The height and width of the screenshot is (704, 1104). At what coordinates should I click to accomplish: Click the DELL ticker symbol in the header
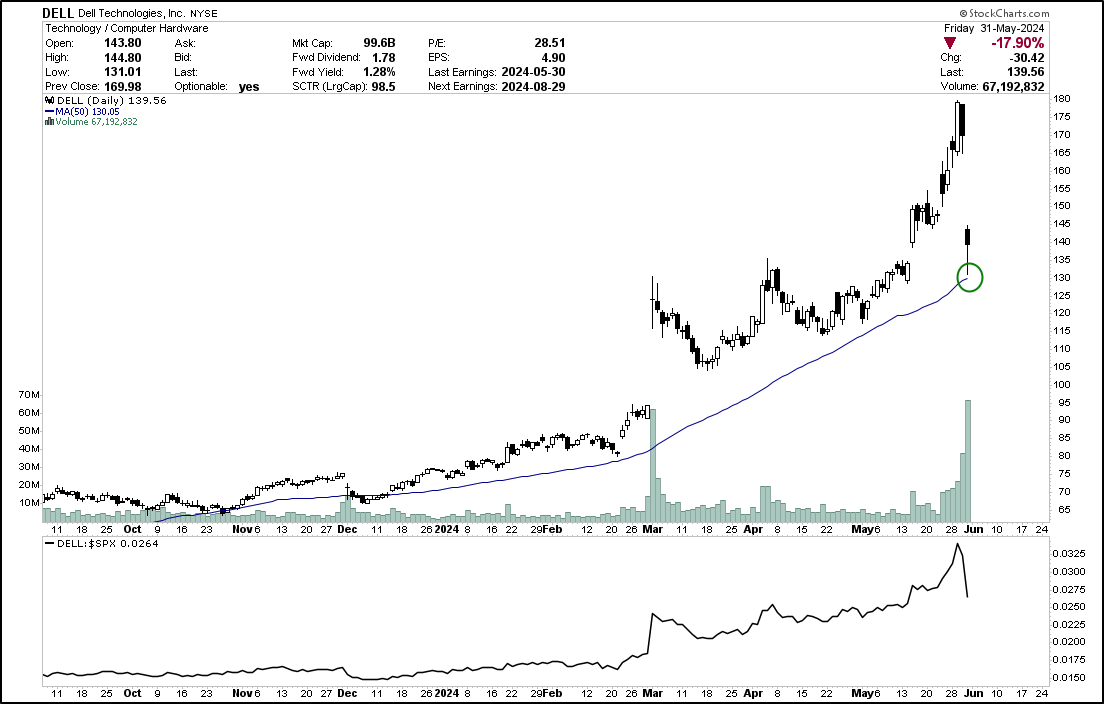pos(59,13)
